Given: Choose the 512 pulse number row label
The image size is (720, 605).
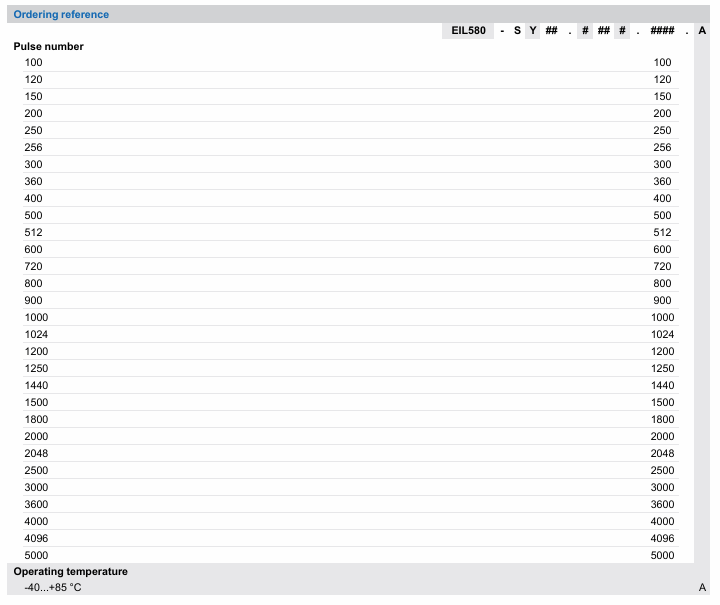Looking at the screenshot, I should tap(33, 233).
